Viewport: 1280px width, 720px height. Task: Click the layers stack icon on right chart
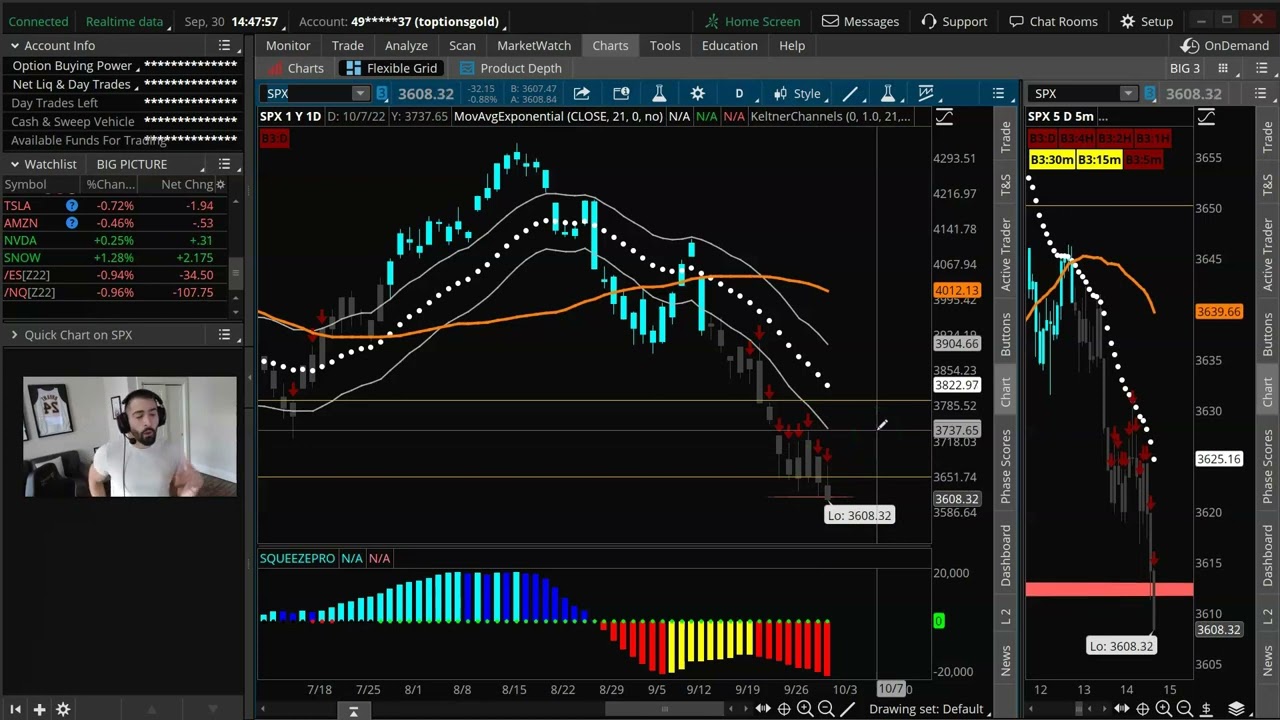tap(1236, 709)
